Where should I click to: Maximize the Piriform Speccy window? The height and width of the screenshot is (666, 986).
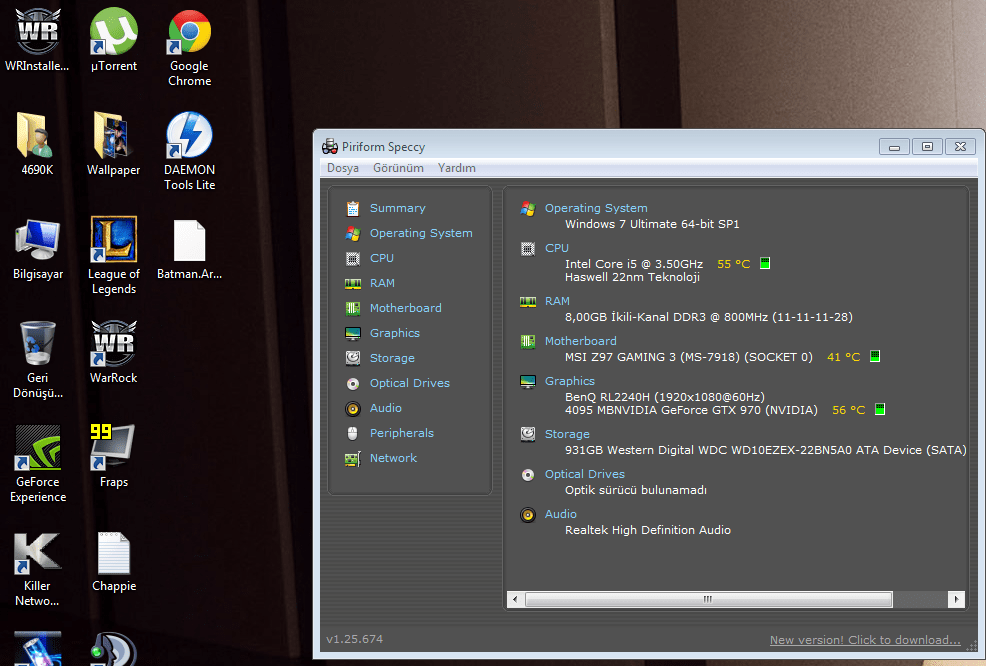click(927, 147)
